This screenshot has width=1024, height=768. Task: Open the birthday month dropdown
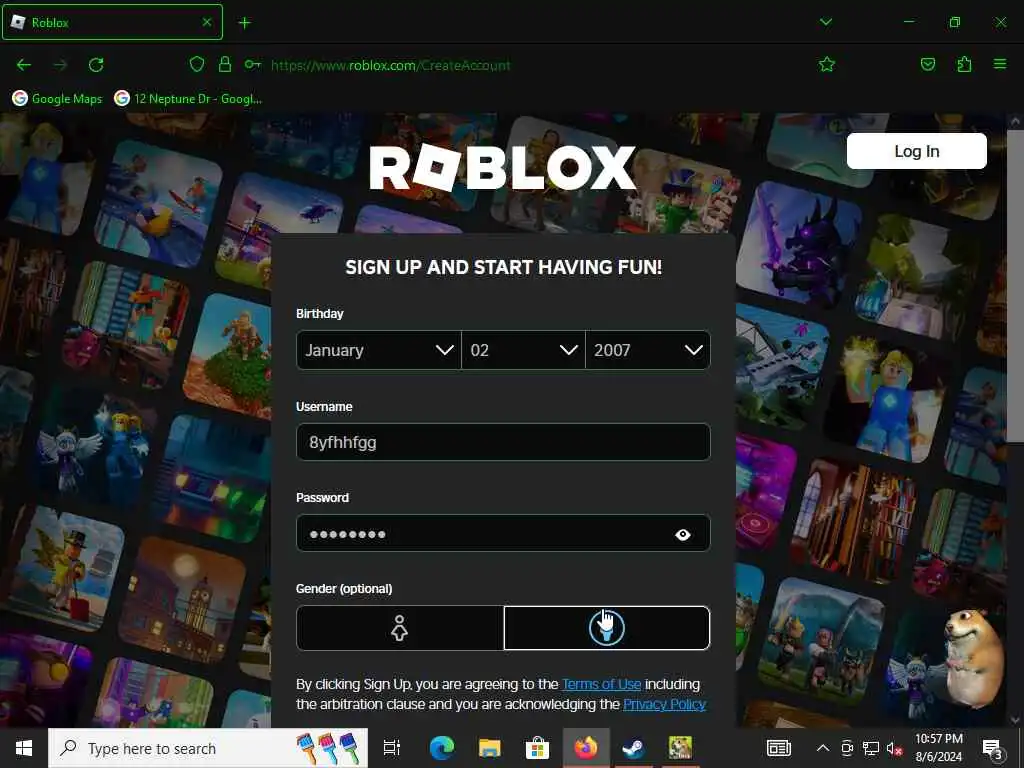click(x=379, y=350)
